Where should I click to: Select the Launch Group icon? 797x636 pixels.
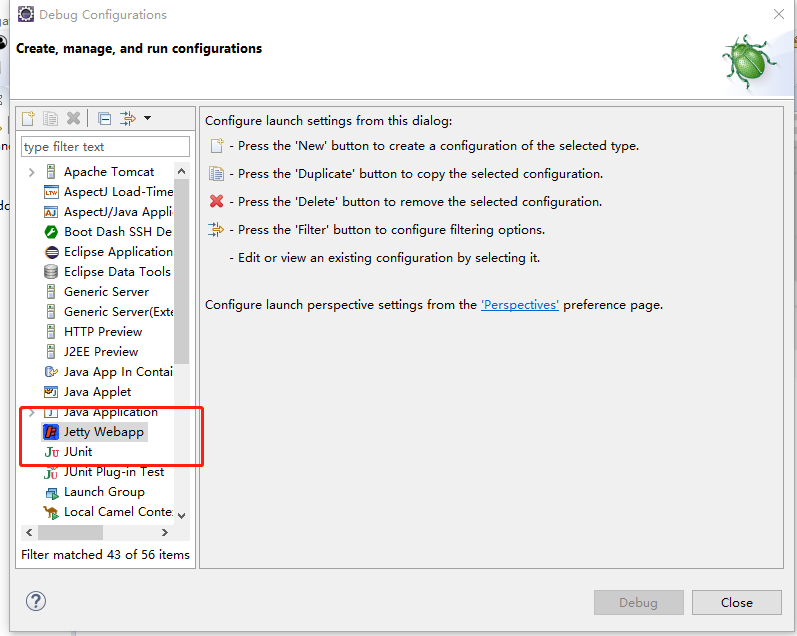pyautogui.click(x=52, y=493)
